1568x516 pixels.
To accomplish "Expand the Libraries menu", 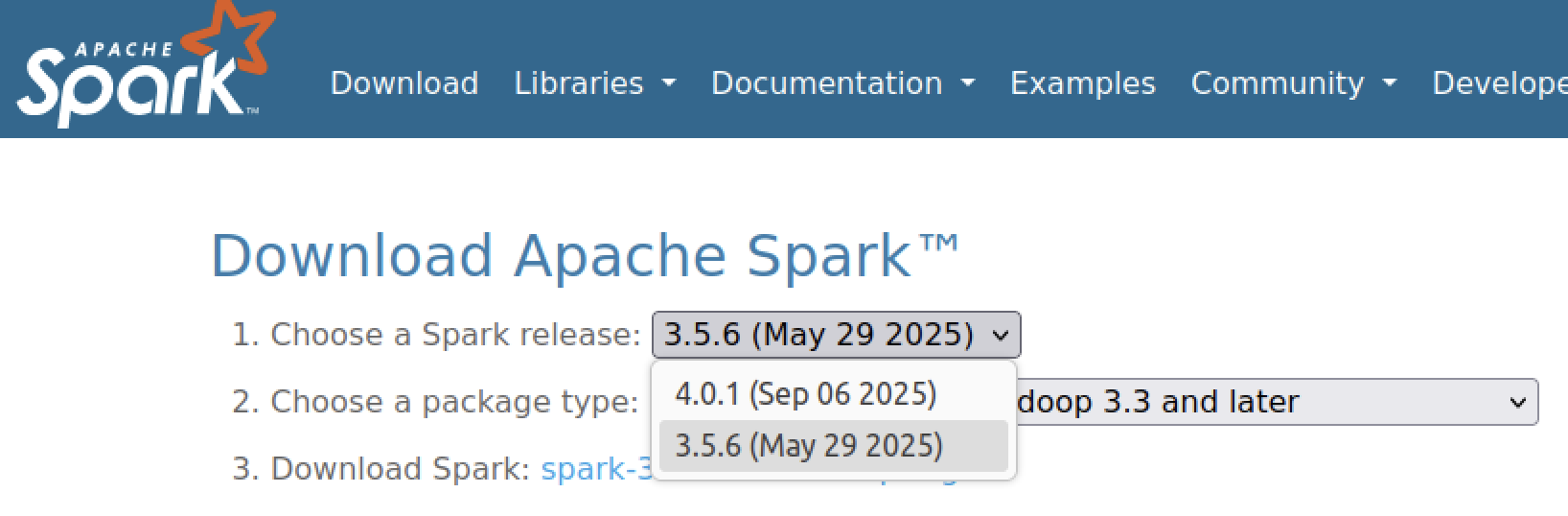I will (x=595, y=83).
